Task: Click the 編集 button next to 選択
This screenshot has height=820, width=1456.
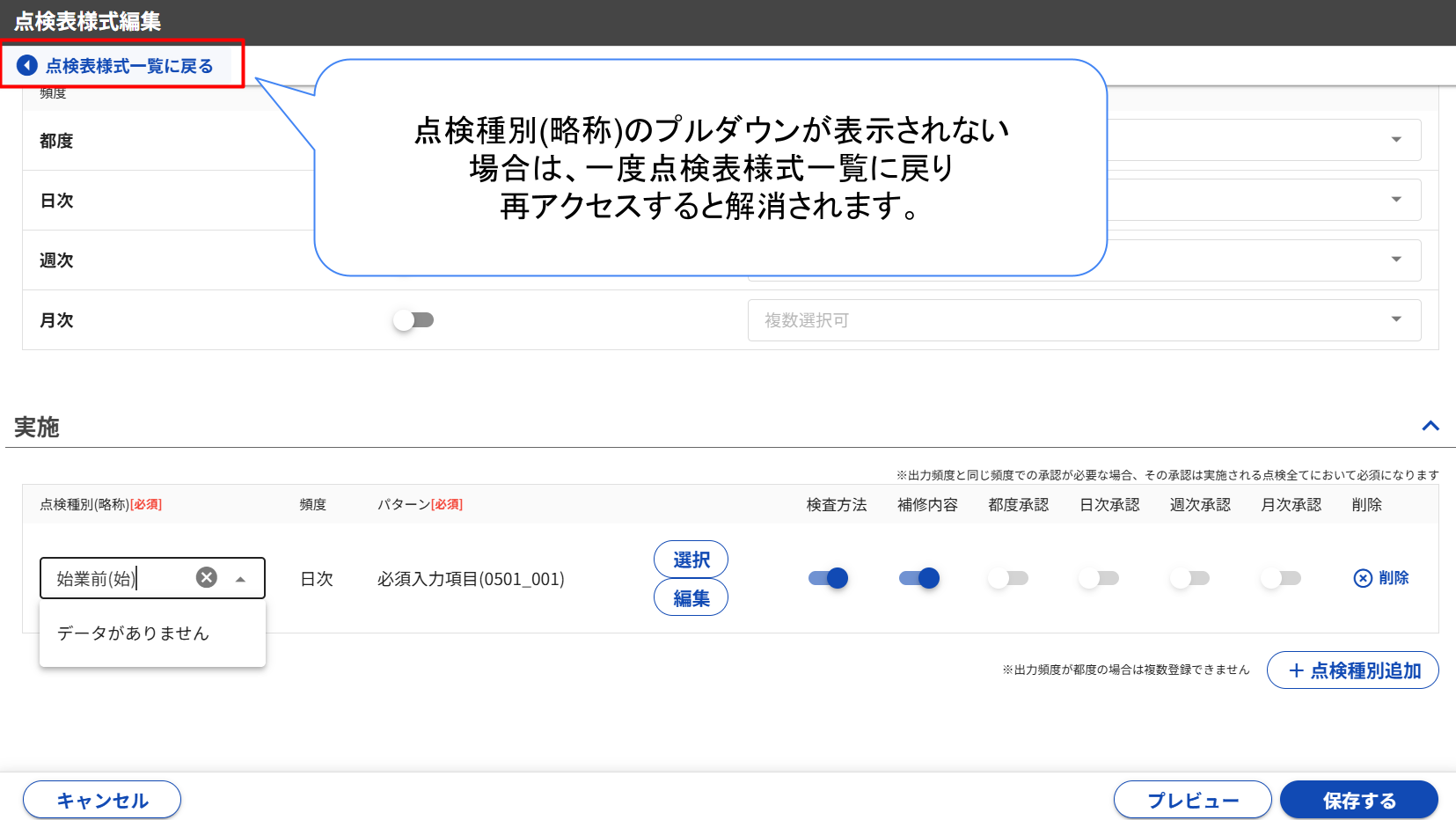Action: [691, 597]
